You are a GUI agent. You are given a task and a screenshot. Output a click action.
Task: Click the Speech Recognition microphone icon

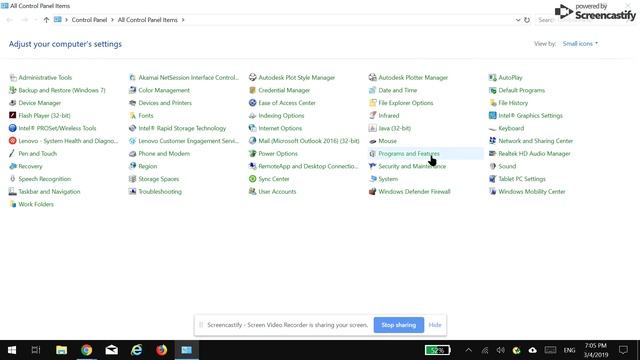(13, 179)
